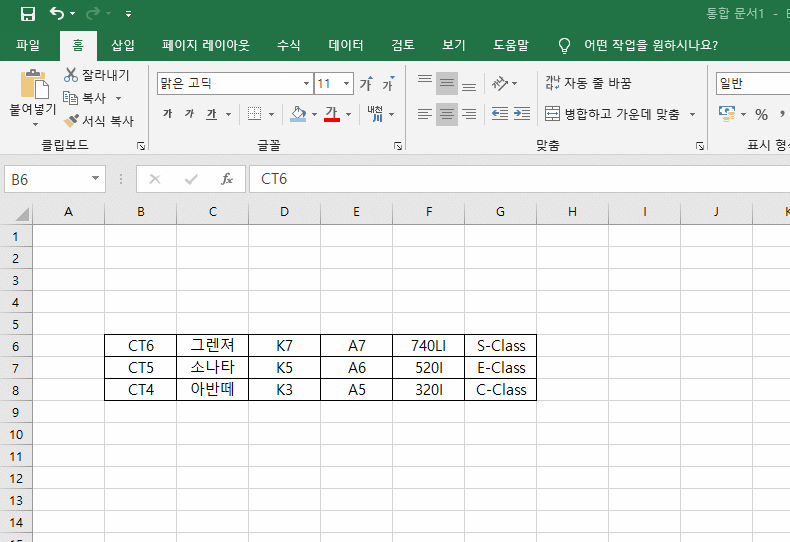Click the 서식 복사 format painter
The width and height of the screenshot is (790, 542).
pyautogui.click(x=99, y=121)
